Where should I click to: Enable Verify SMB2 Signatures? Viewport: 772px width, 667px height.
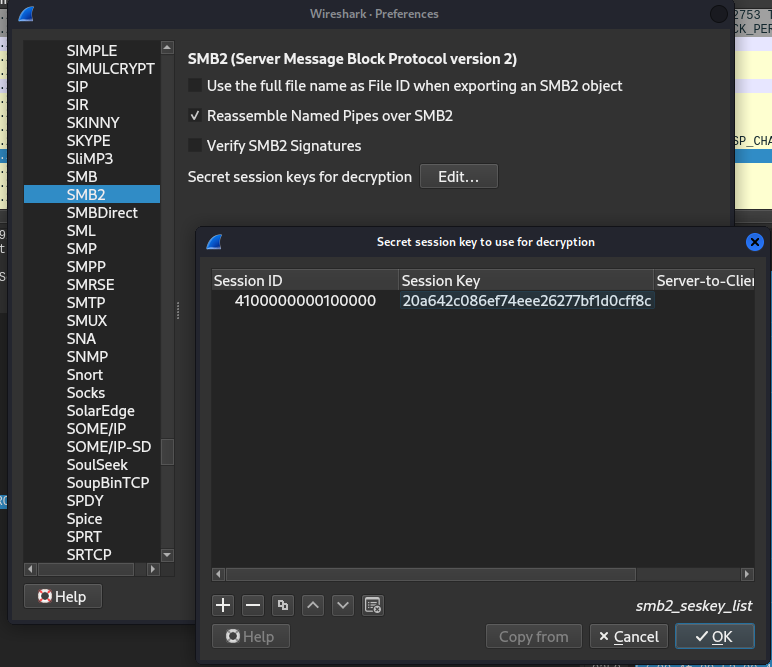tap(195, 146)
